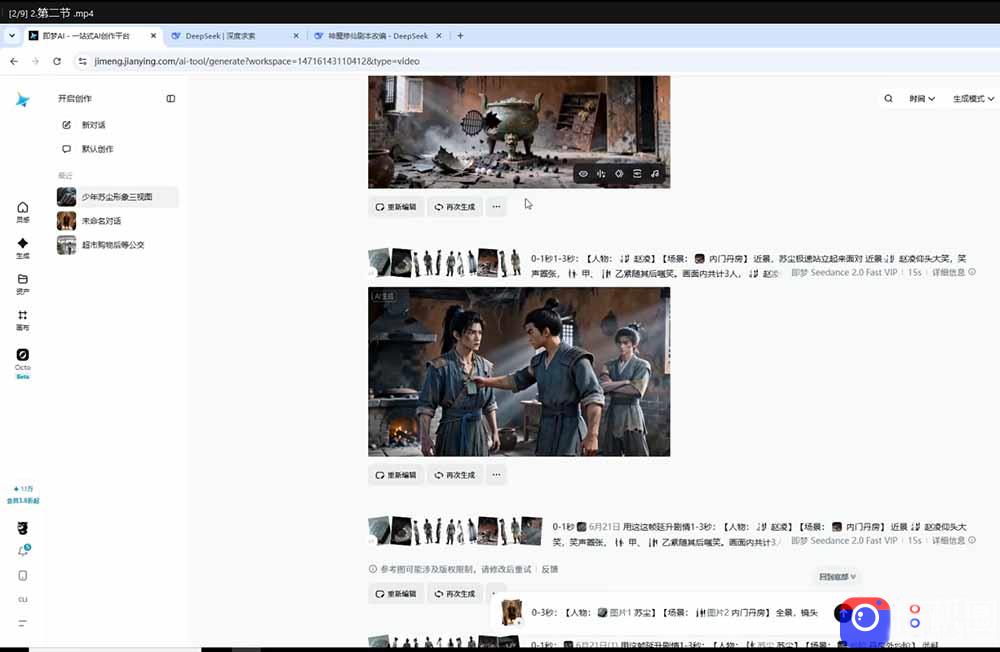Image resolution: width=1000 pixels, height=652 pixels.
Task: Close the DeepSeek 深度求索 tab
Action: tap(296, 36)
